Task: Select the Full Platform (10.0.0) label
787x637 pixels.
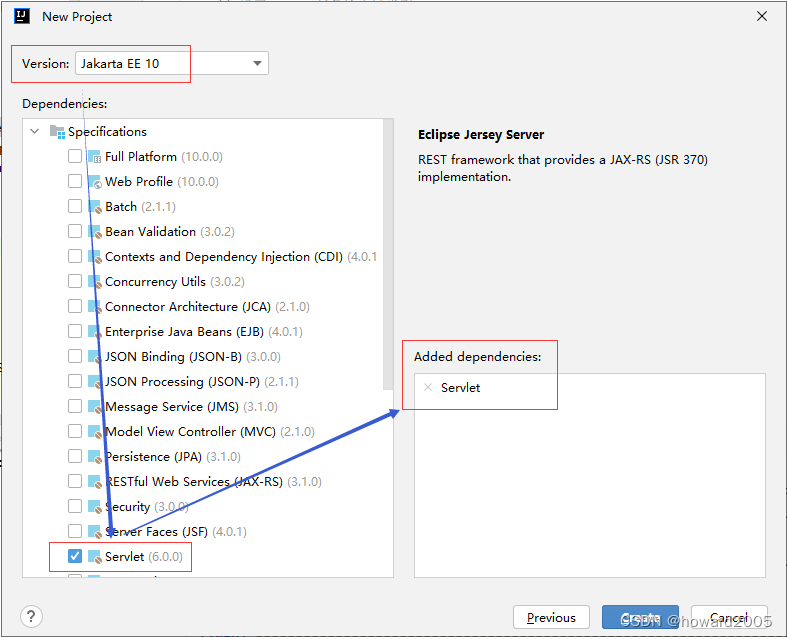Action: pos(164,157)
